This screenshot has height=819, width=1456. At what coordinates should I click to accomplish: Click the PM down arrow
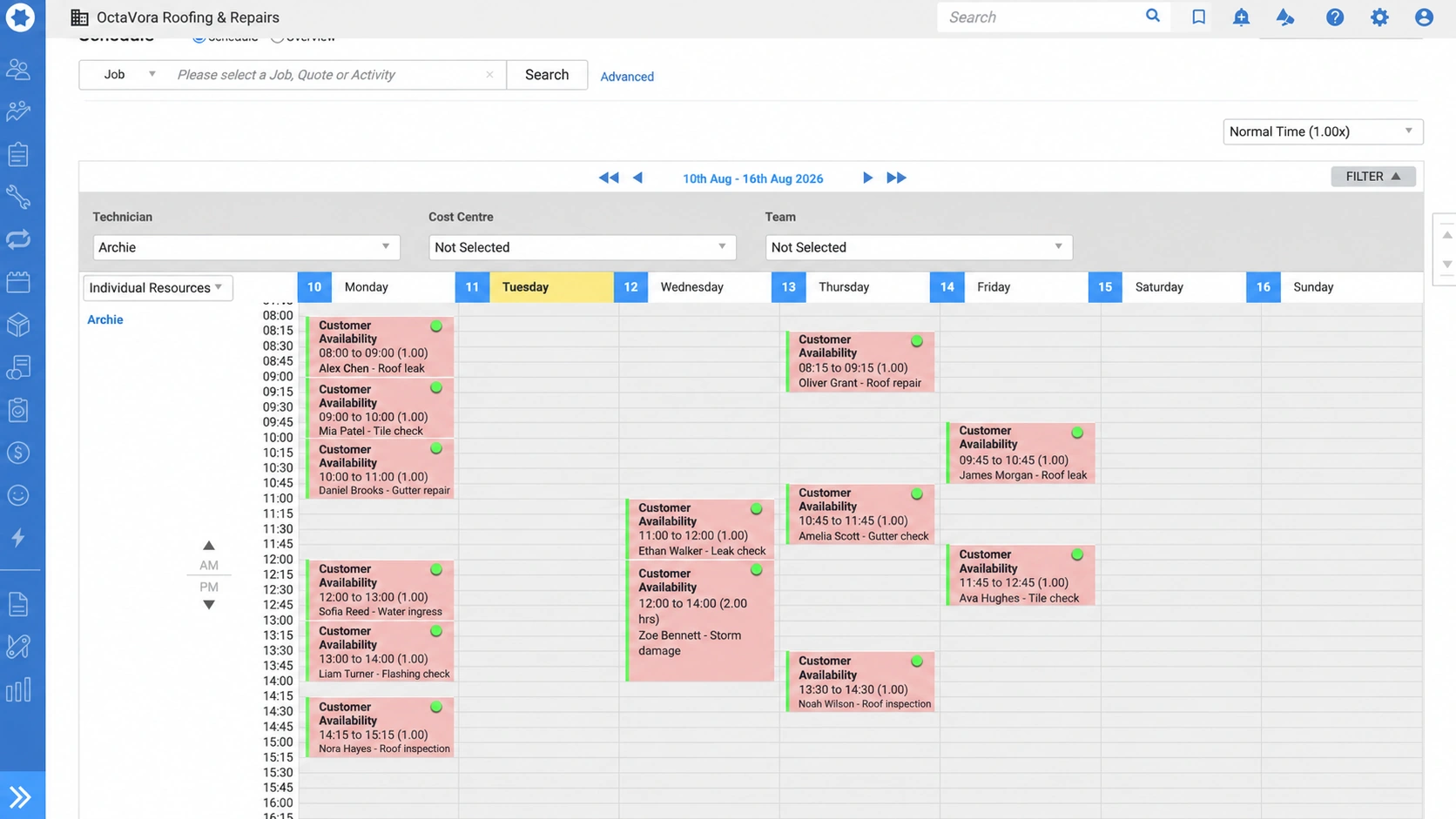[209, 605]
